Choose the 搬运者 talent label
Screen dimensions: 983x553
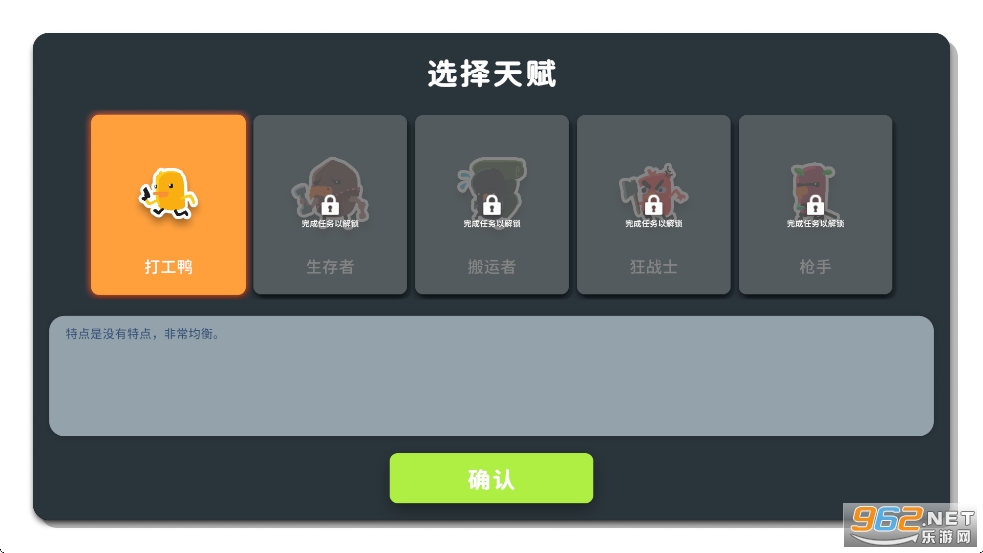(492, 266)
